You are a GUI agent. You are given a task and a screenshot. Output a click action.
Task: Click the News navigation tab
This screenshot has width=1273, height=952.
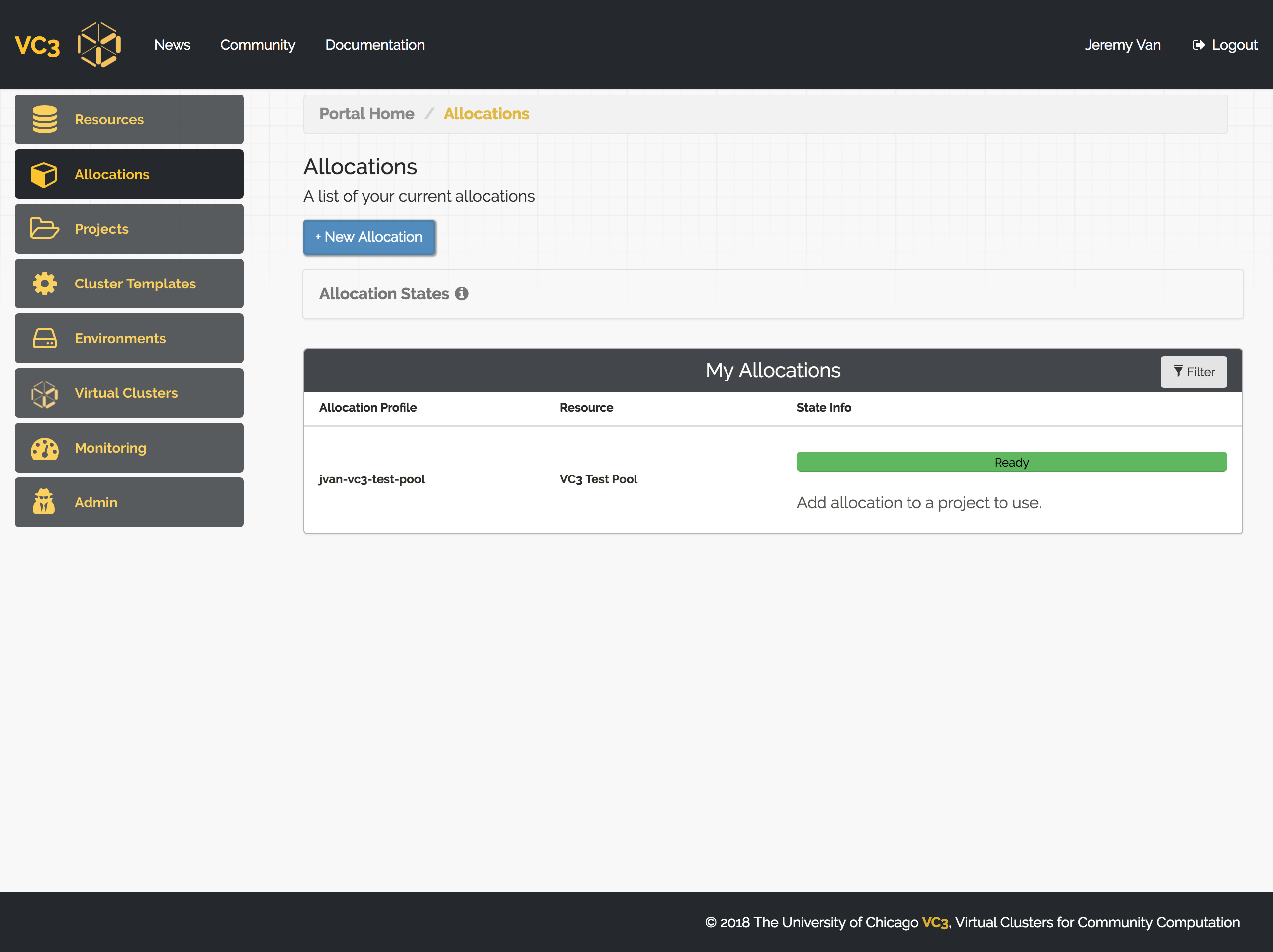click(172, 44)
